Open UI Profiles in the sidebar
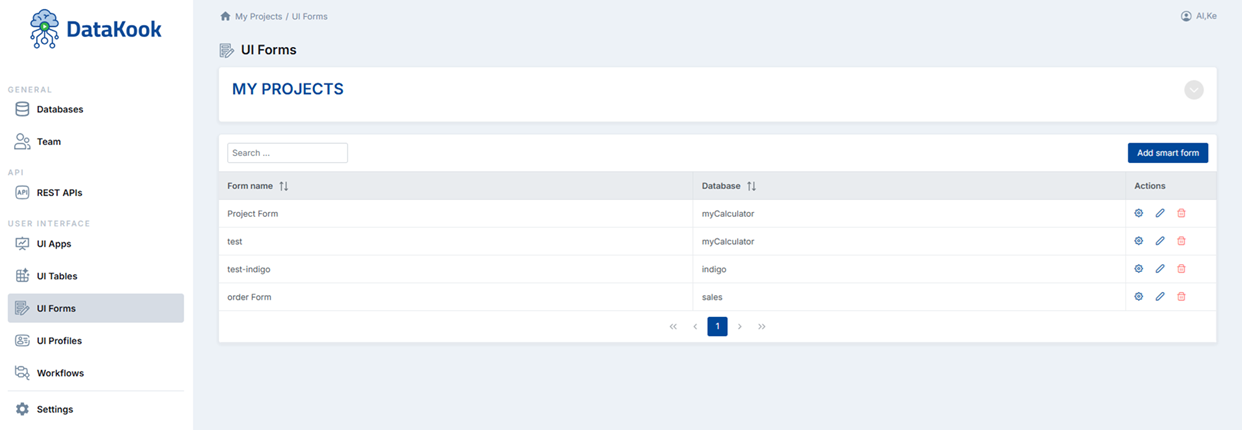Screen dimensions: 1242x430 [x=96, y=341]
